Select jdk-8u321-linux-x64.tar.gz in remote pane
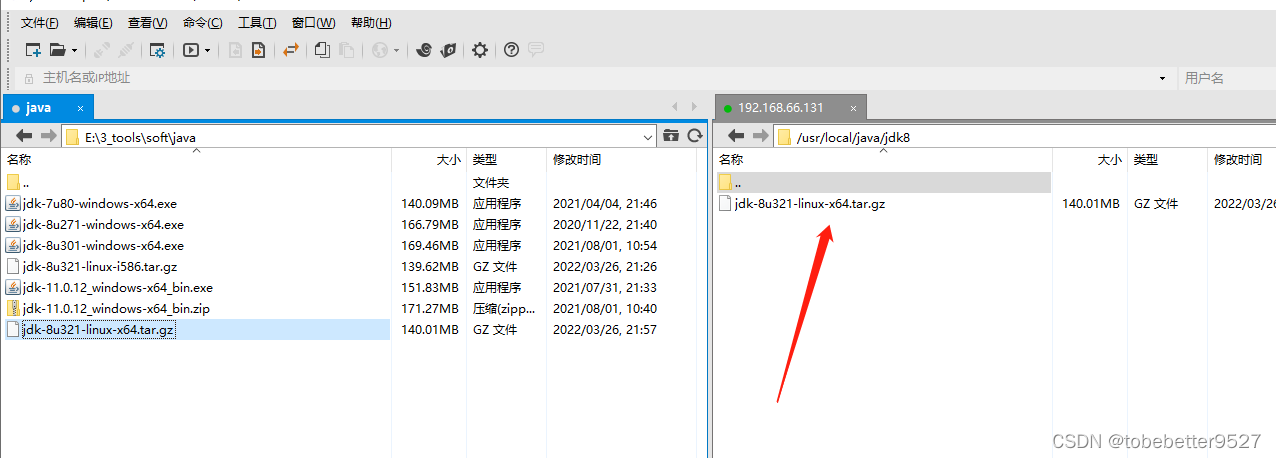1276x458 pixels. click(x=884, y=203)
